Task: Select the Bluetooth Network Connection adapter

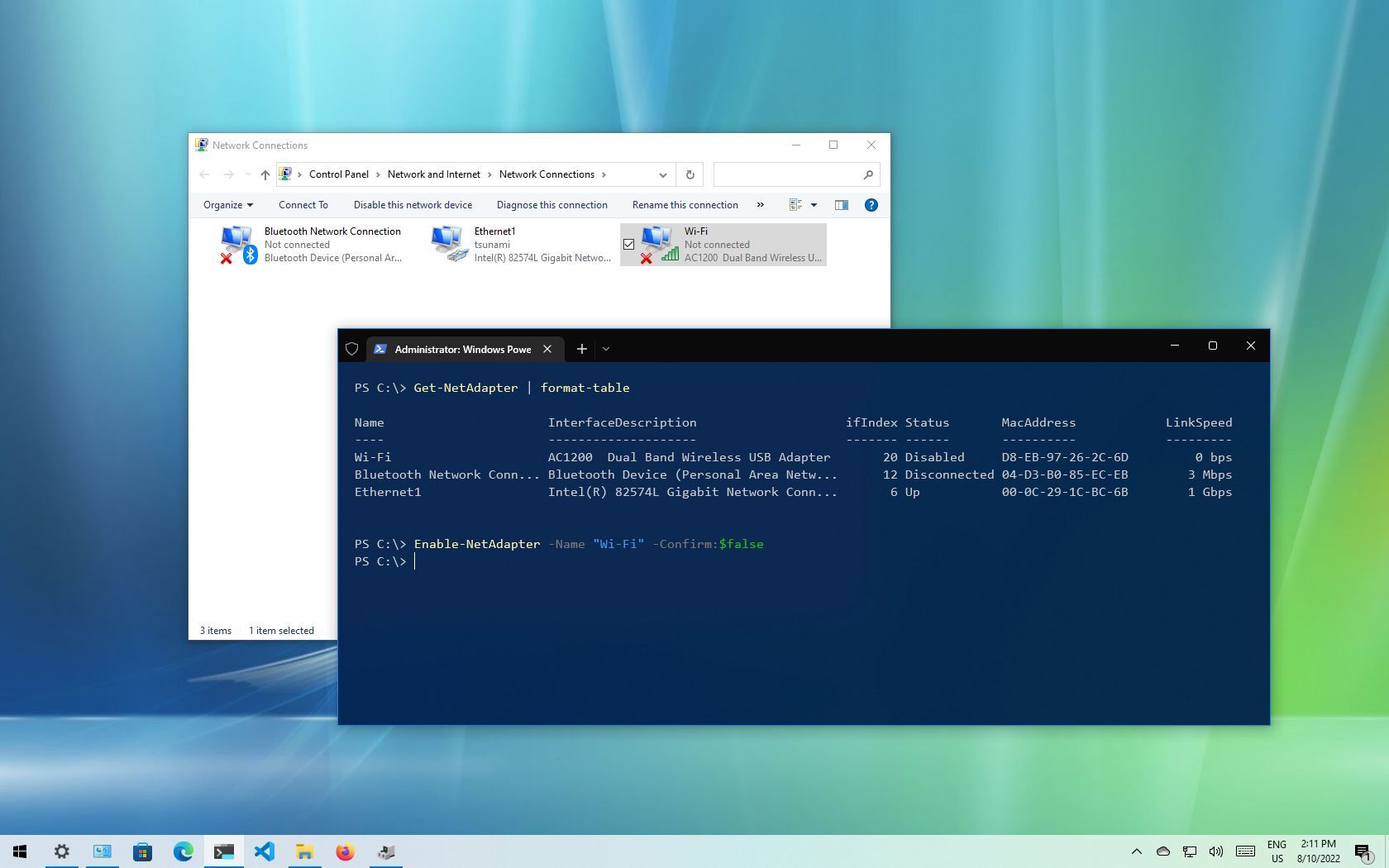Action: pos(314,244)
